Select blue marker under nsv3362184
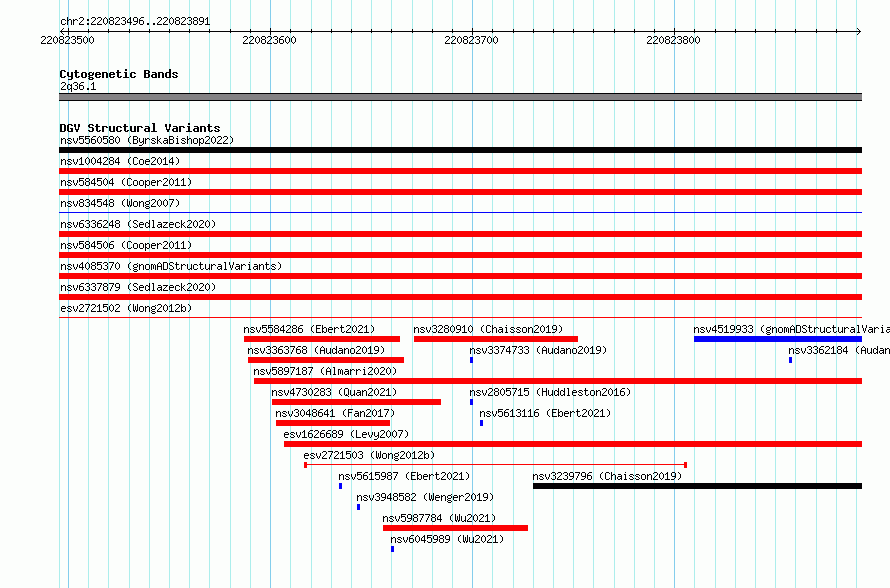This screenshot has width=890, height=588. click(x=790, y=360)
